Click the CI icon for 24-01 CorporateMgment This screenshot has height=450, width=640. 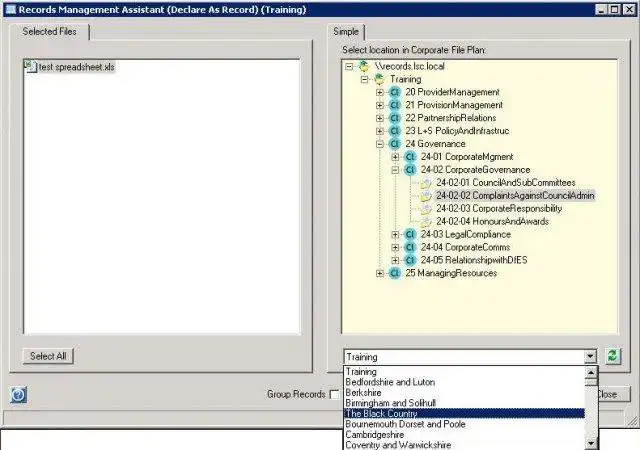[x=410, y=157]
